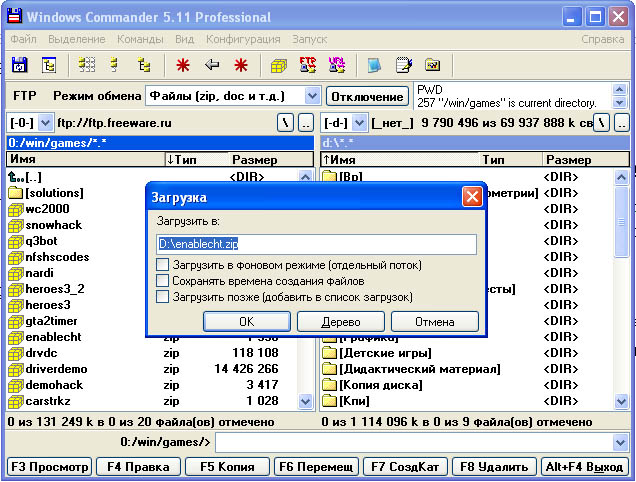Open the Запуск menu
Viewport: 636px width, 482px height.
coord(309,39)
